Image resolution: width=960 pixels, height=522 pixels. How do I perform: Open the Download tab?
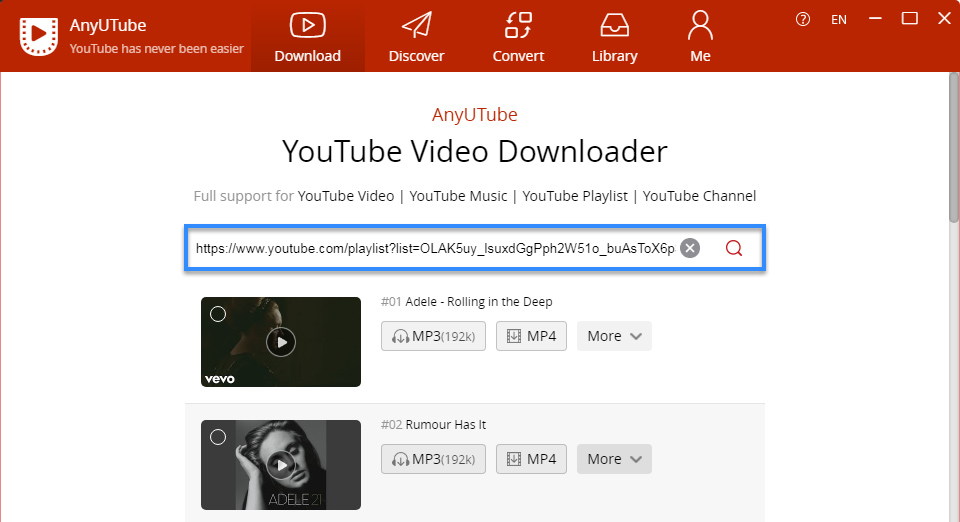307,36
